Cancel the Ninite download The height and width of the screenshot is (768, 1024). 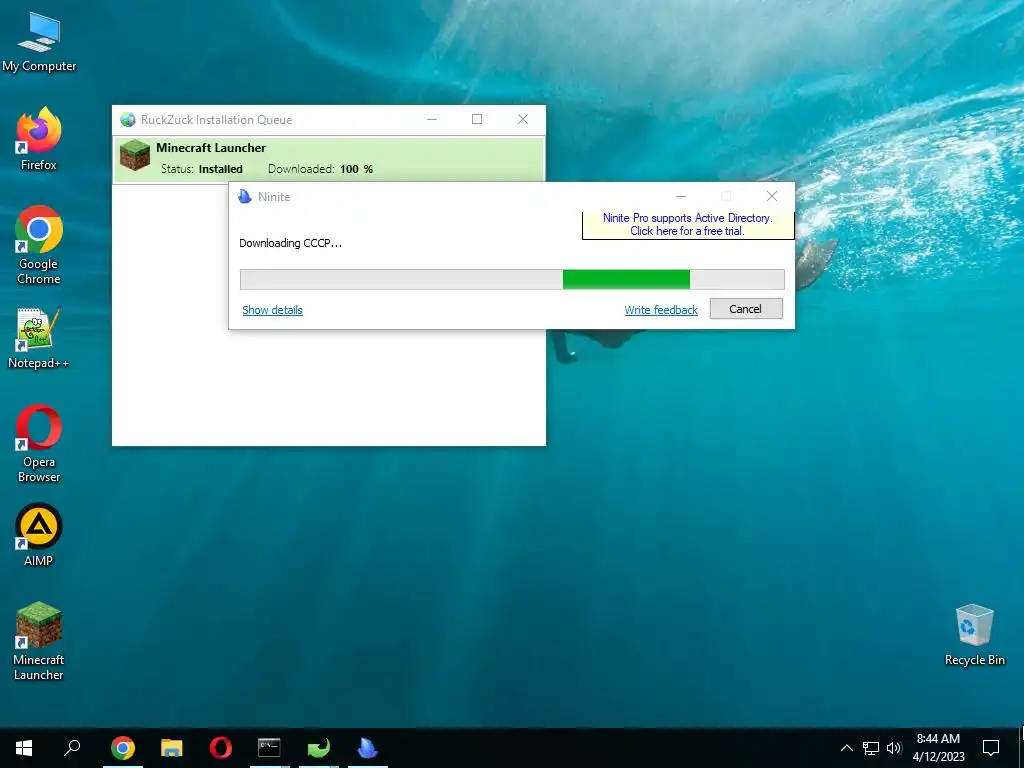click(x=746, y=309)
